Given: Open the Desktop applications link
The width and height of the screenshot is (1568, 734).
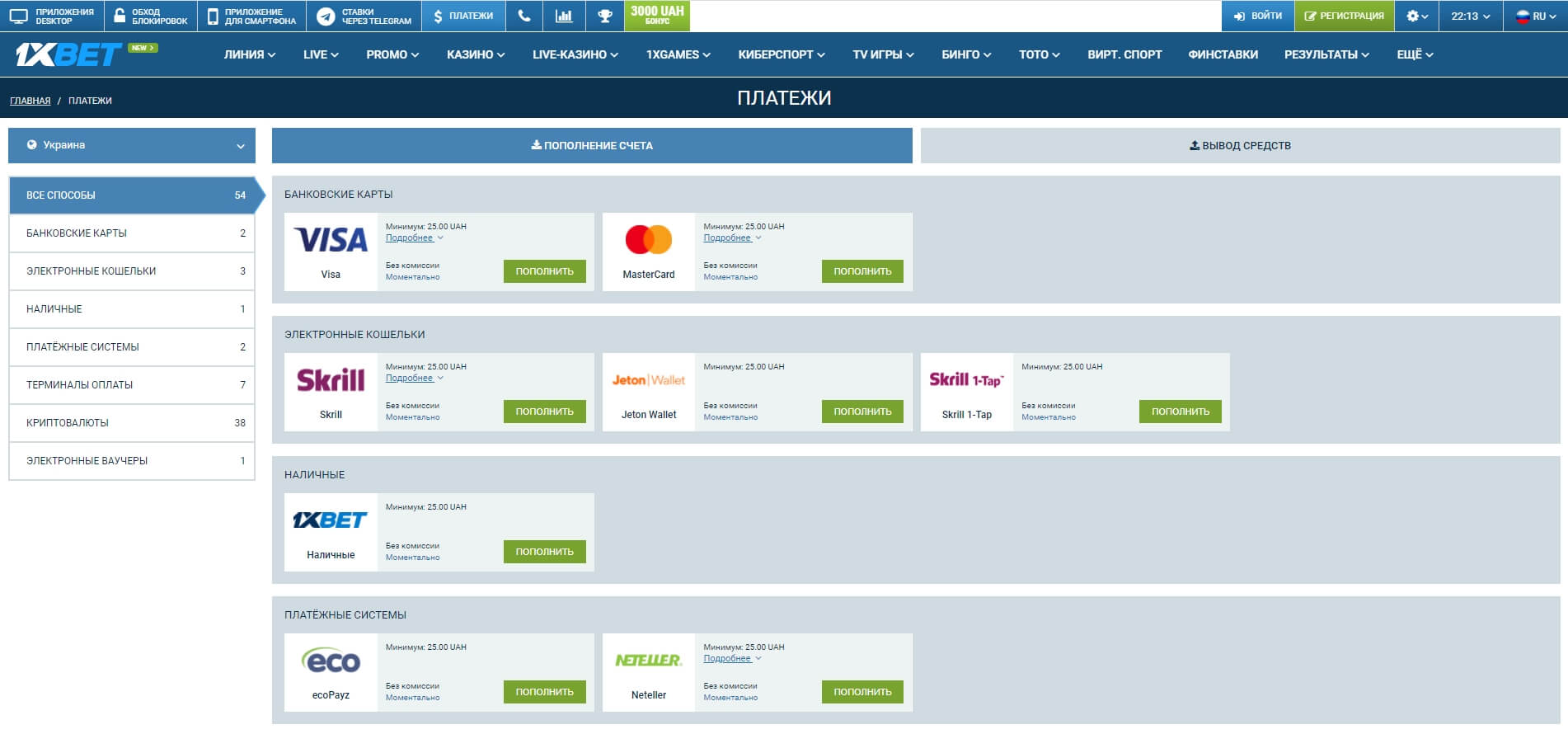Looking at the screenshot, I should 52,16.
